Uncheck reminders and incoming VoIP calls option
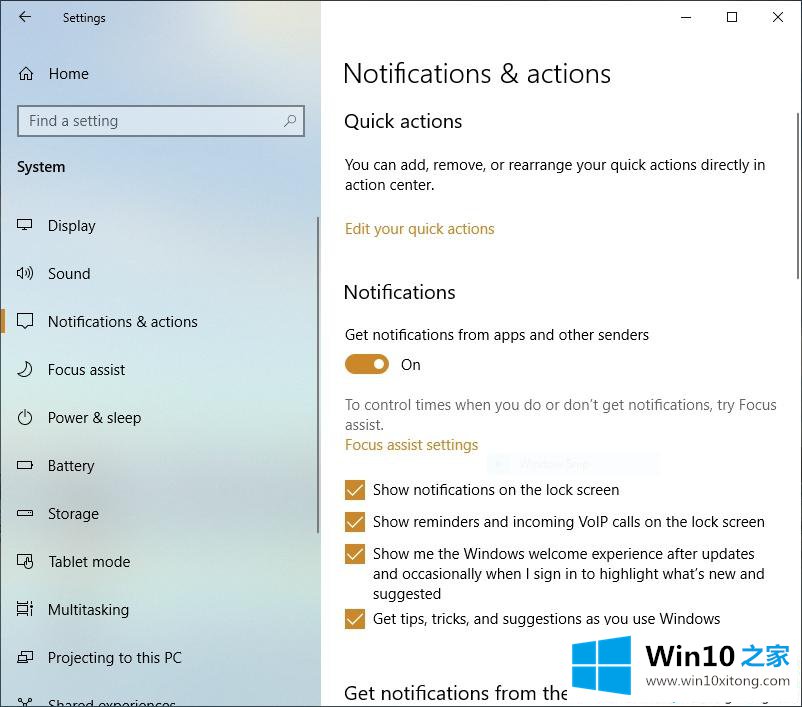 click(354, 522)
